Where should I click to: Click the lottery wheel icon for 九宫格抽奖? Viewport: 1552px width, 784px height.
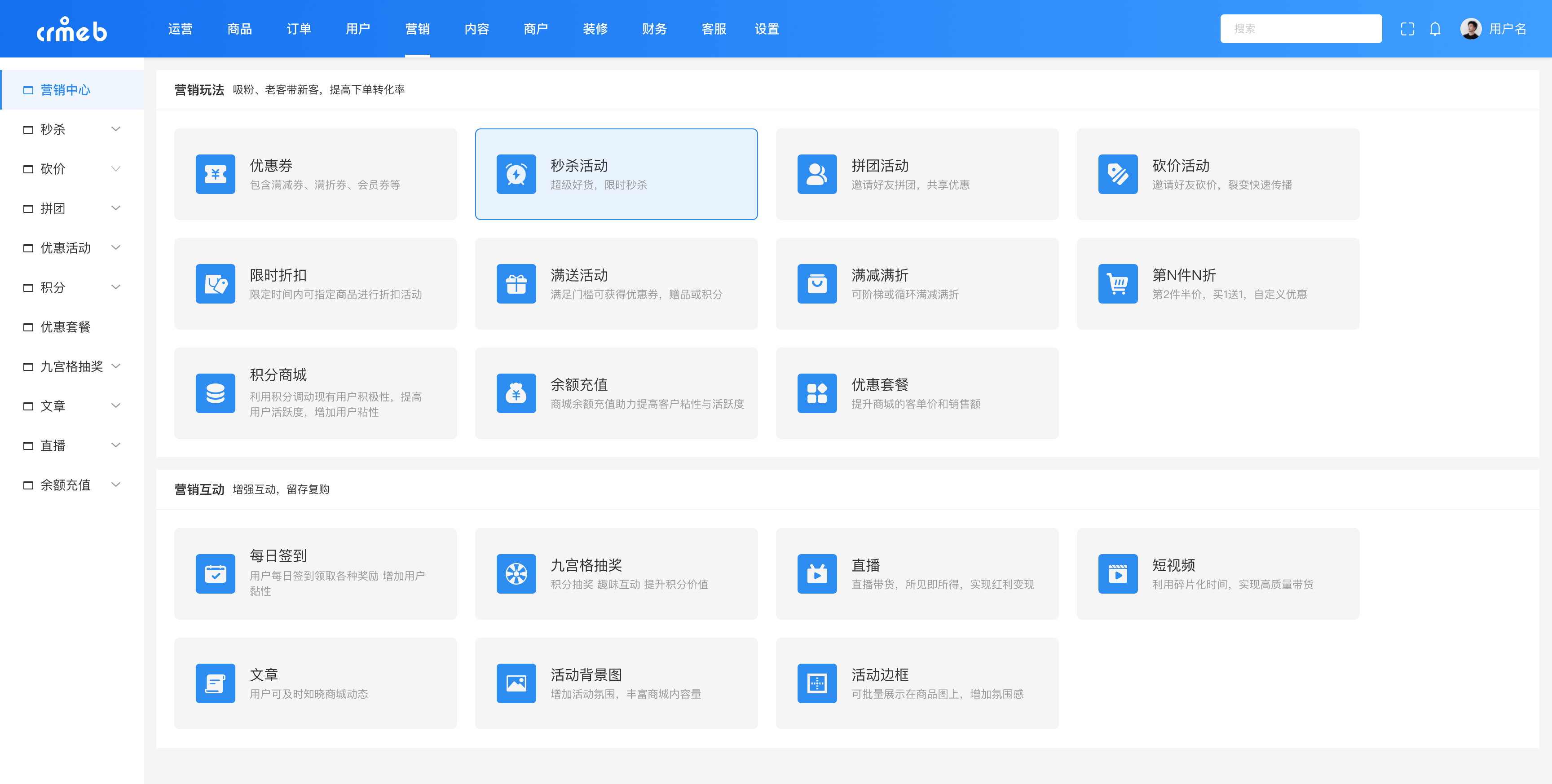516,574
